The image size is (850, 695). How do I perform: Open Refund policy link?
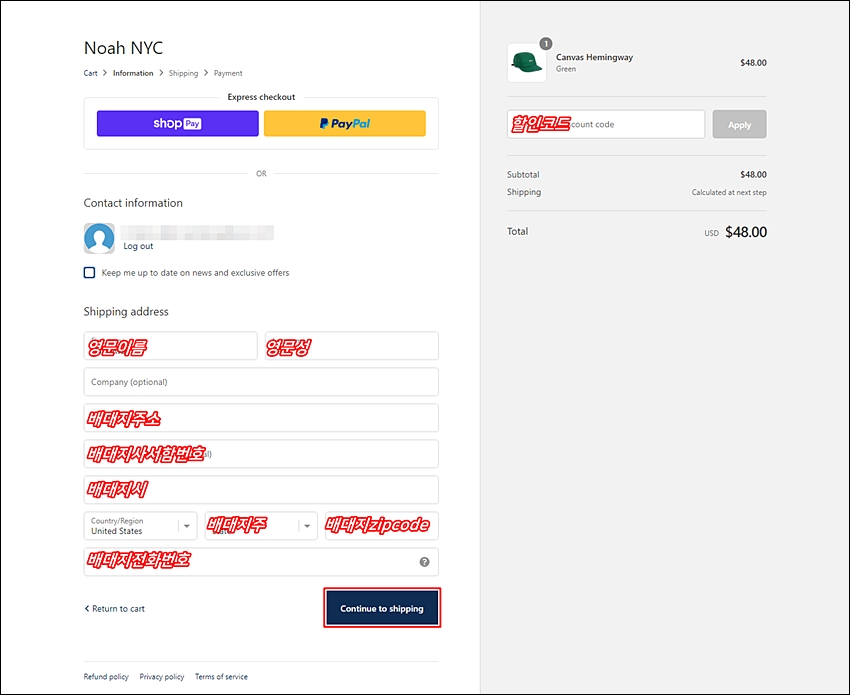106,677
